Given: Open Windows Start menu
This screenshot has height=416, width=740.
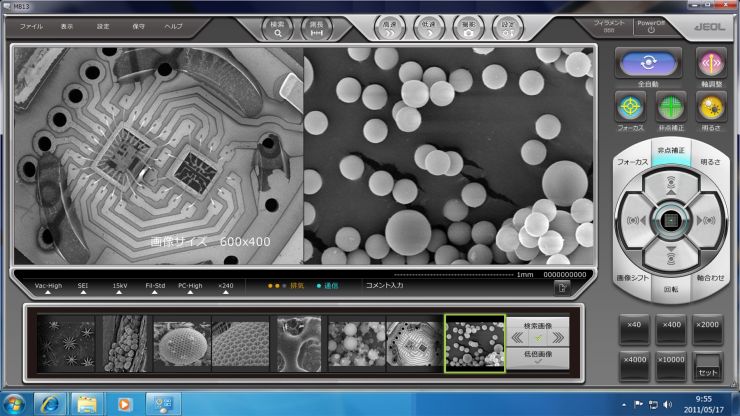Looking at the screenshot, I should [x=13, y=405].
